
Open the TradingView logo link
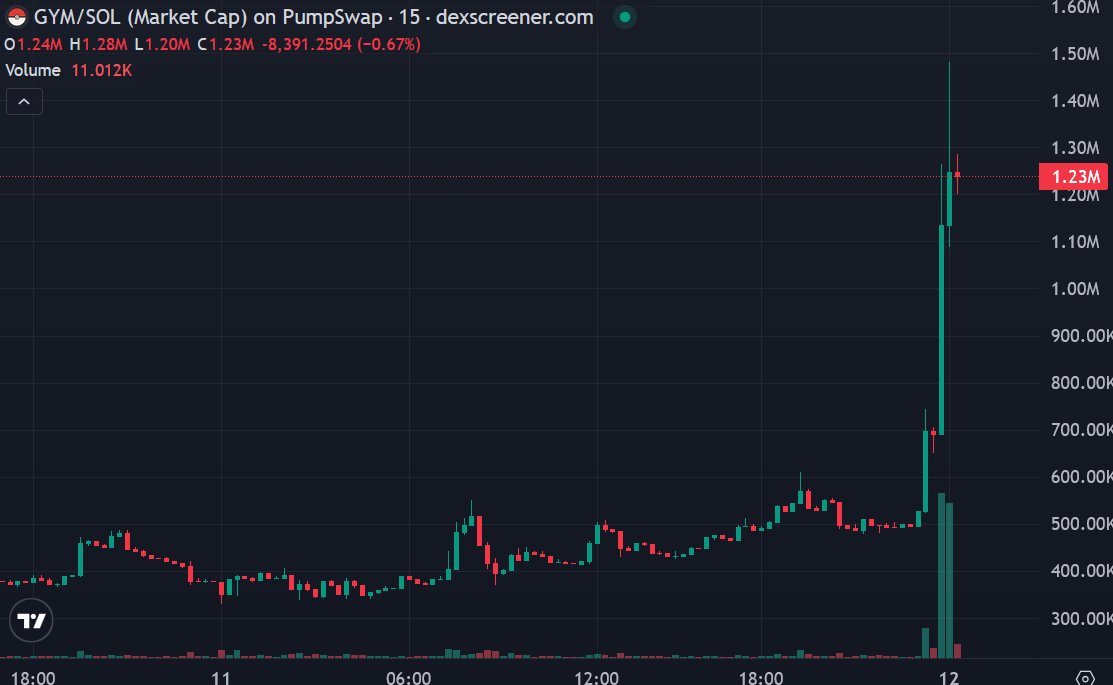tap(31, 621)
